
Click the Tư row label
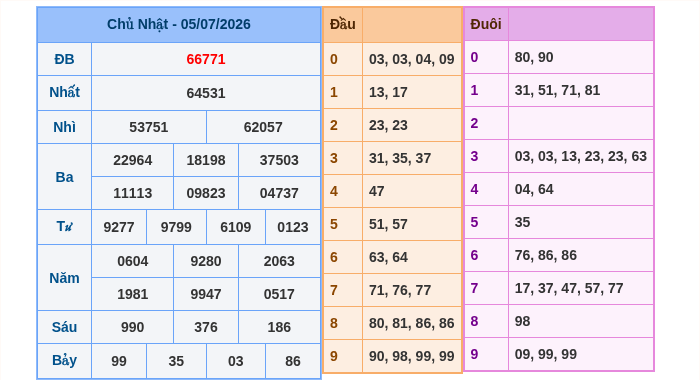pos(64,227)
